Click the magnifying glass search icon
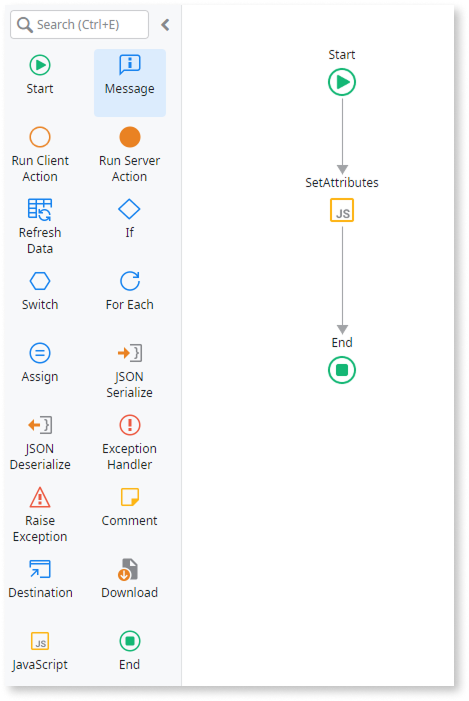 (x=25, y=25)
